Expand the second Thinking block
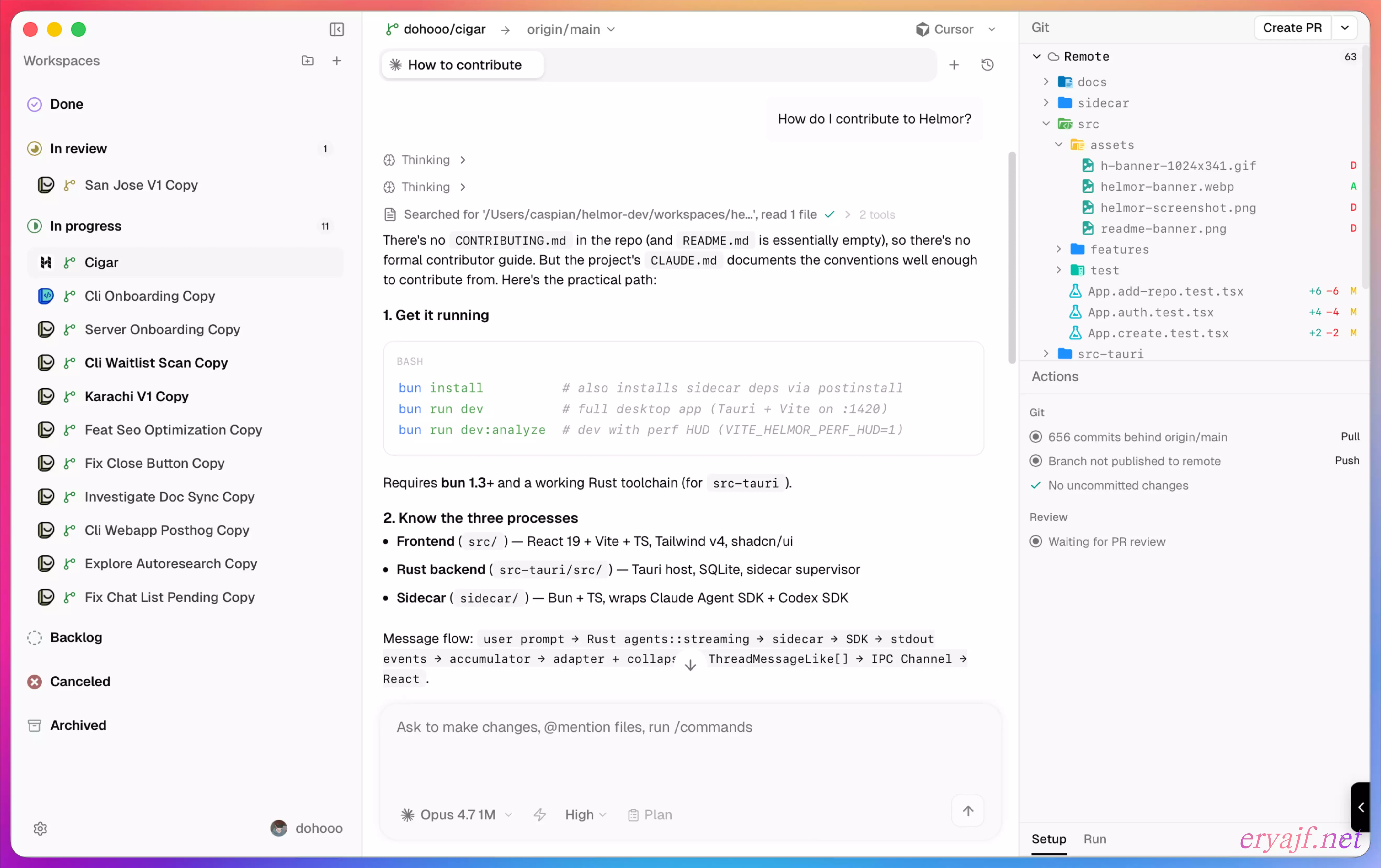This screenshot has width=1381, height=868. [x=425, y=187]
